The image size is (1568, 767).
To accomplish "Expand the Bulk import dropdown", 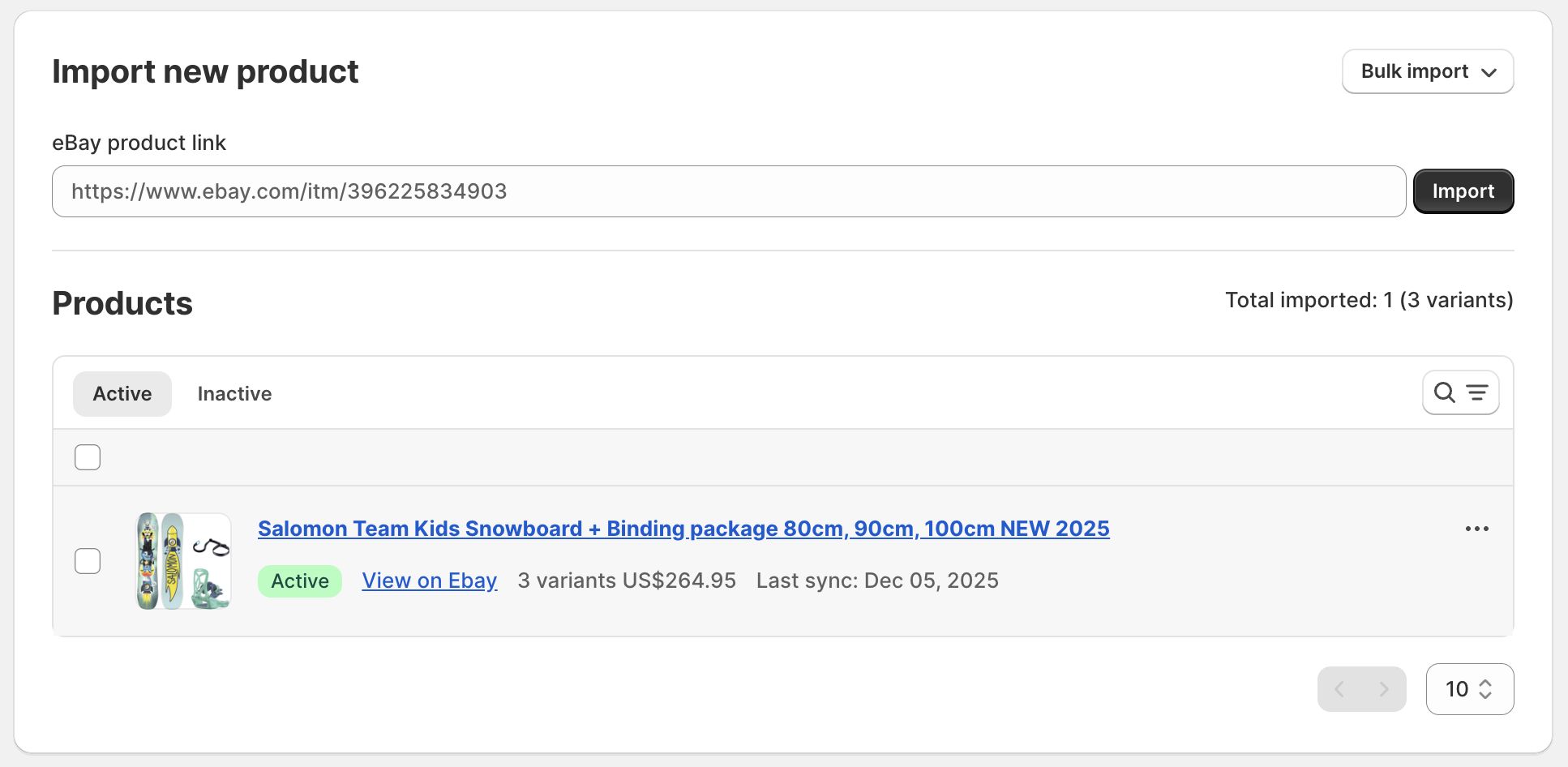I will (x=1427, y=71).
